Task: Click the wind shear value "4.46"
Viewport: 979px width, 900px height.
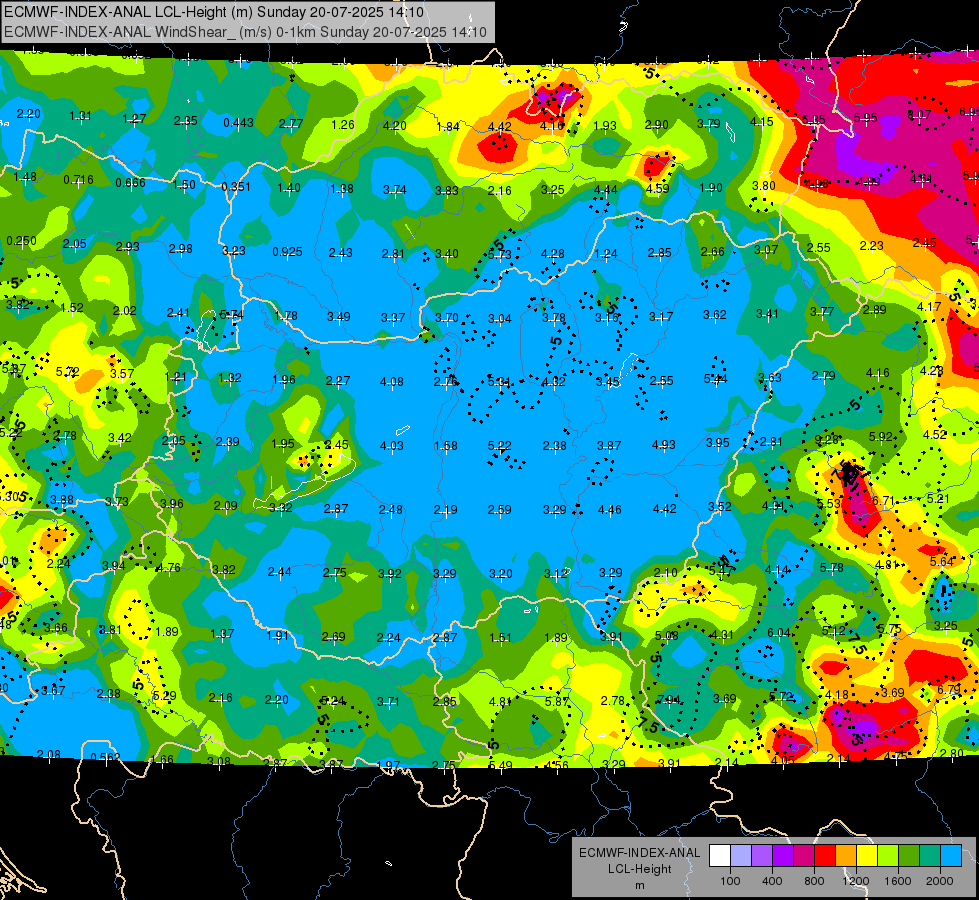Action: [609, 510]
